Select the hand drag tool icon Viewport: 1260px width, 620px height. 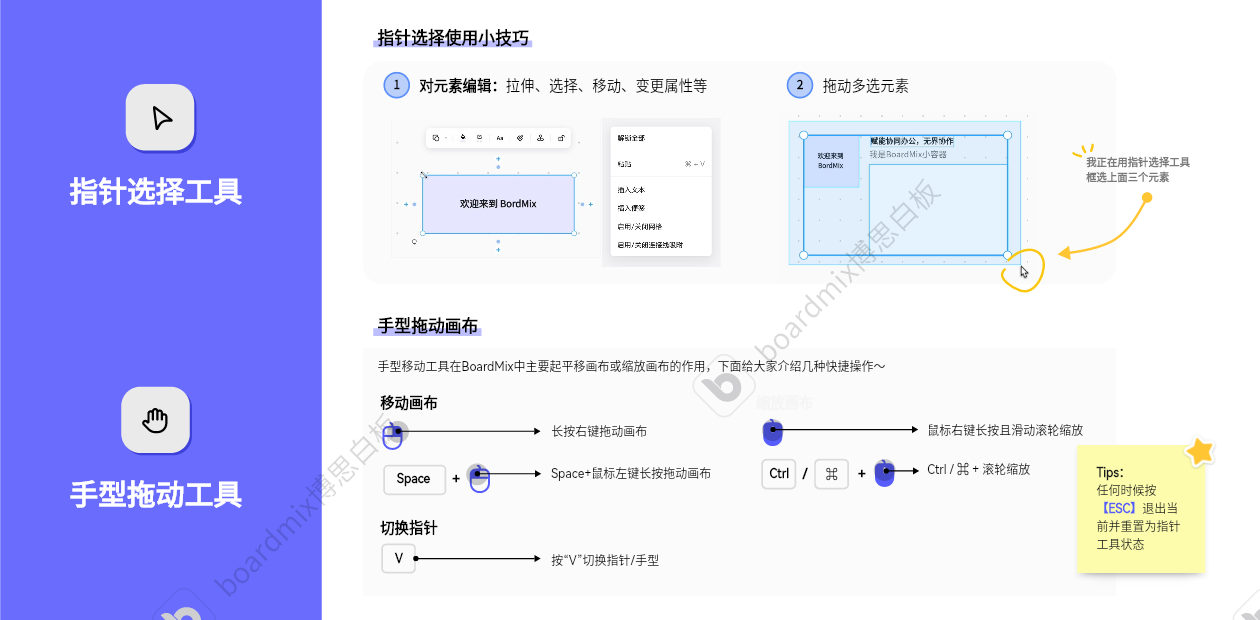(155, 420)
